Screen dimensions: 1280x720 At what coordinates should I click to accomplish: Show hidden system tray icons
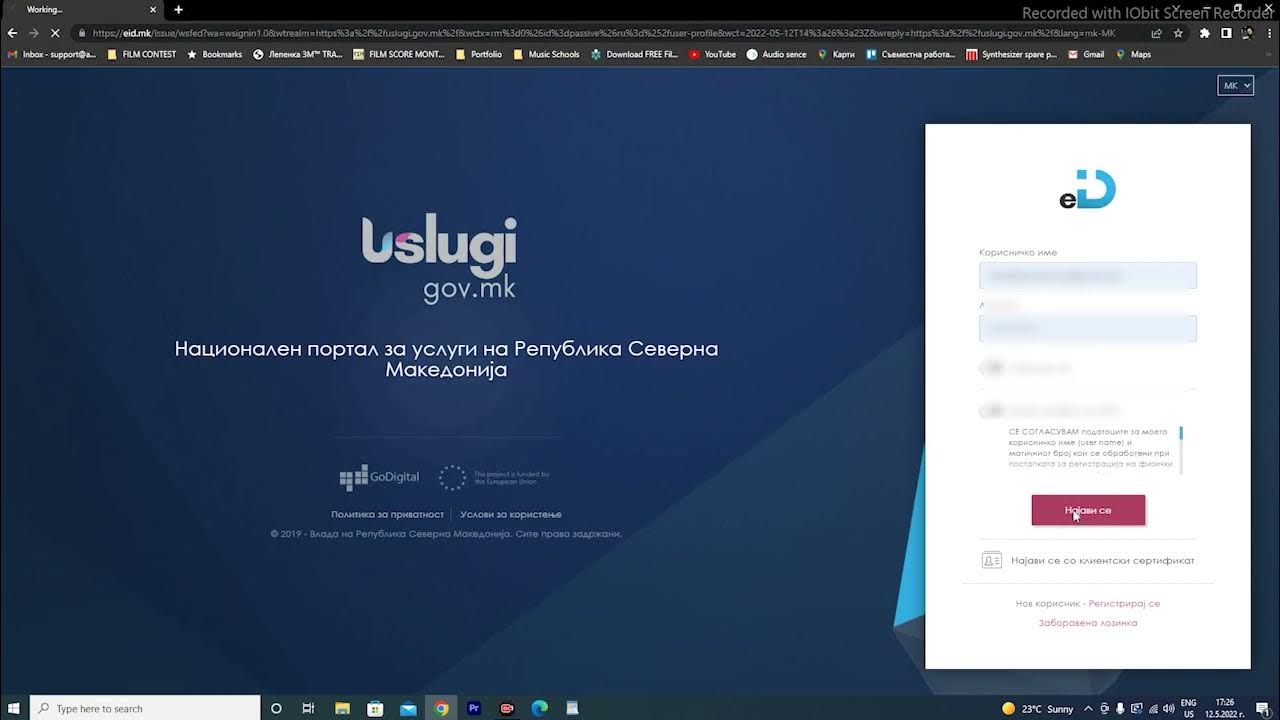coord(1088,708)
